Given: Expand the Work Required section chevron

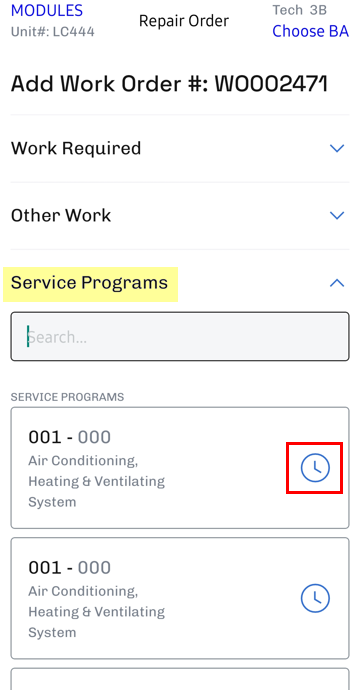Looking at the screenshot, I should click(337, 148).
